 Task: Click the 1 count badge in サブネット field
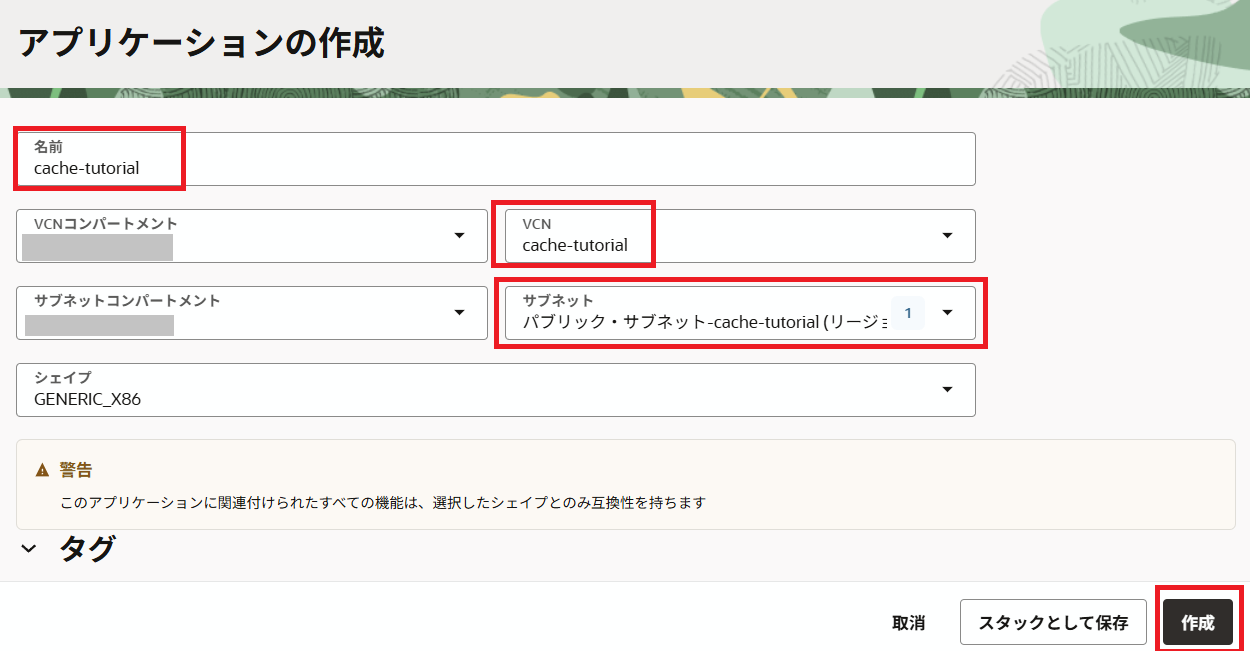pos(908,313)
